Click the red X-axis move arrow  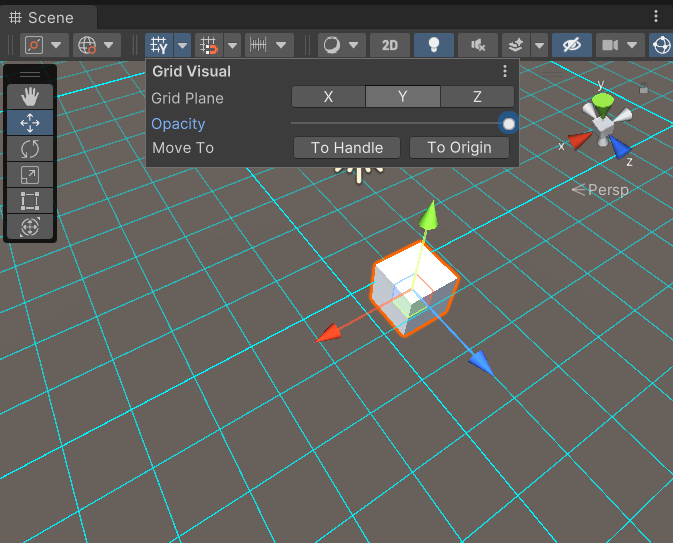click(329, 333)
